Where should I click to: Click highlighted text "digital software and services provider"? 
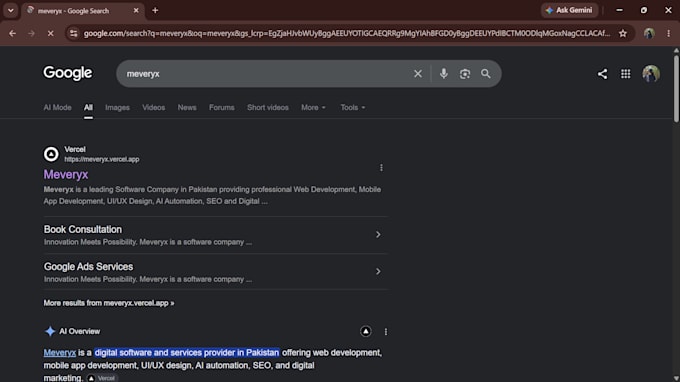click(x=165, y=353)
